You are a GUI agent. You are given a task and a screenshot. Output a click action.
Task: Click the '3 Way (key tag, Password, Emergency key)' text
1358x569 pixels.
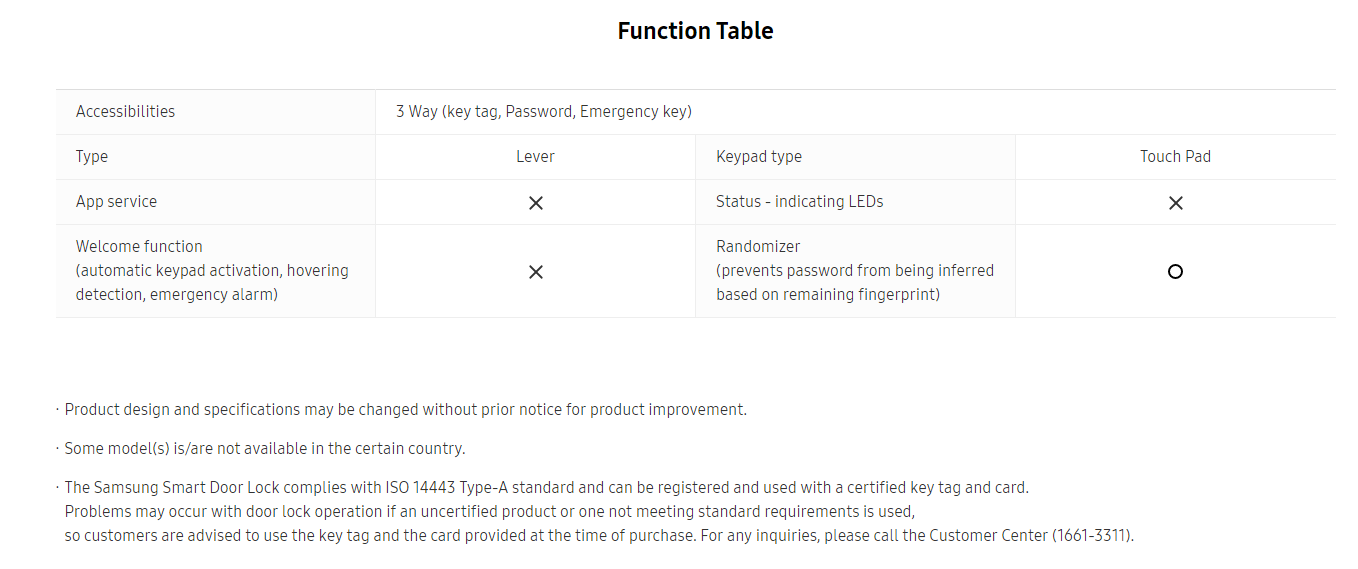click(x=543, y=112)
